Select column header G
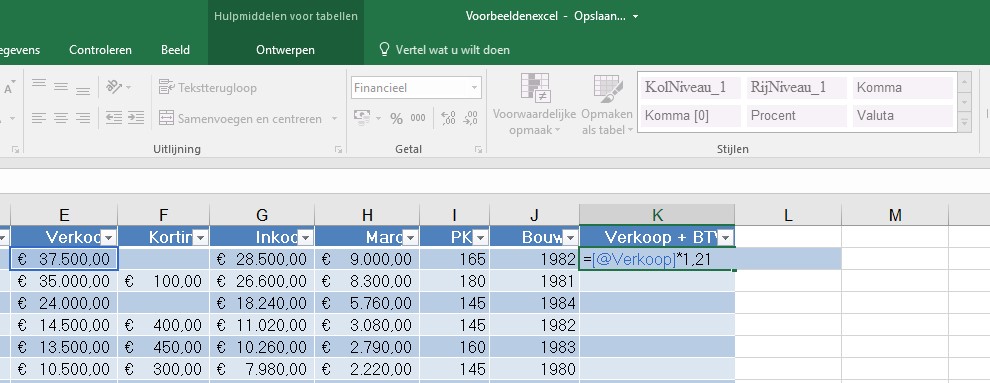Viewport: 990px width, 383px height. click(x=262, y=215)
